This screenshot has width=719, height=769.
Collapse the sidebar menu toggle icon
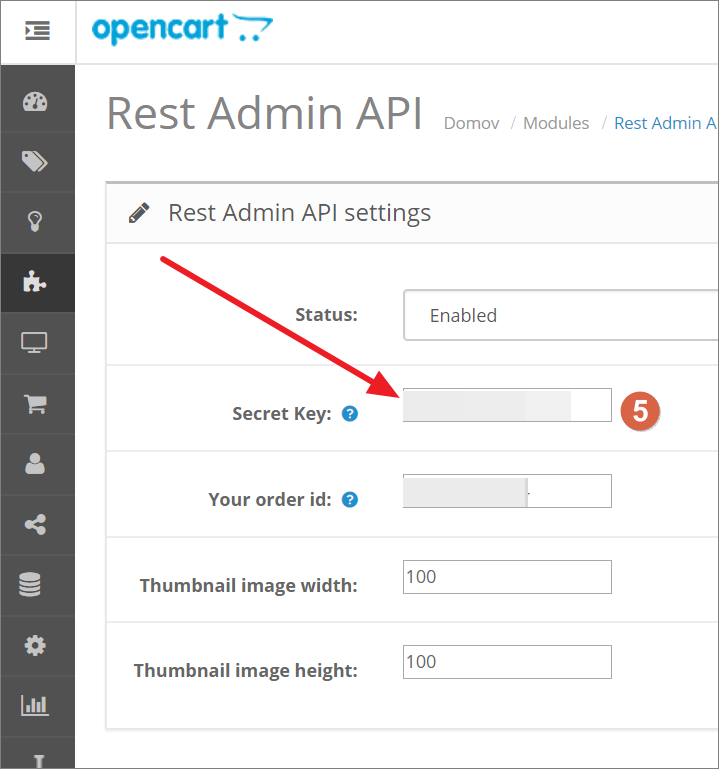pos(37,31)
